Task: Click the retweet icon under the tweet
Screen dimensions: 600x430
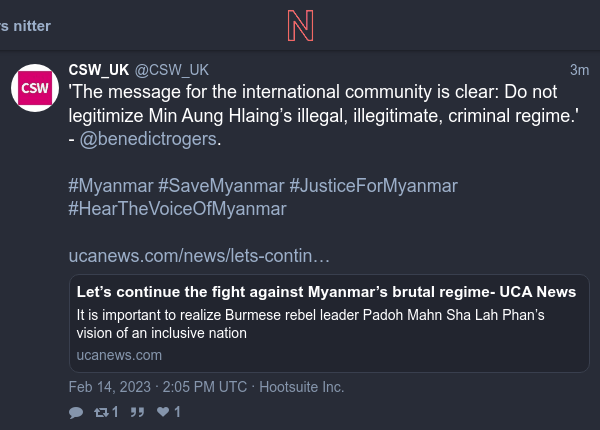Action: [x=102, y=412]
